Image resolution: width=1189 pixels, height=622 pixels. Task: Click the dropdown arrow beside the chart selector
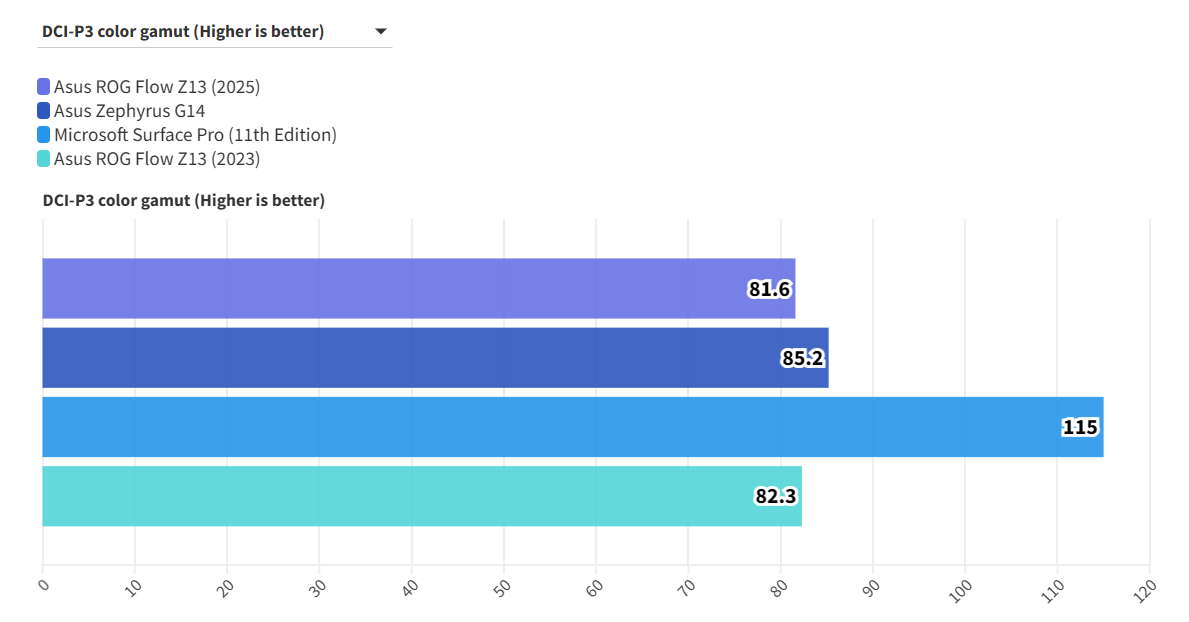(380, 31)
